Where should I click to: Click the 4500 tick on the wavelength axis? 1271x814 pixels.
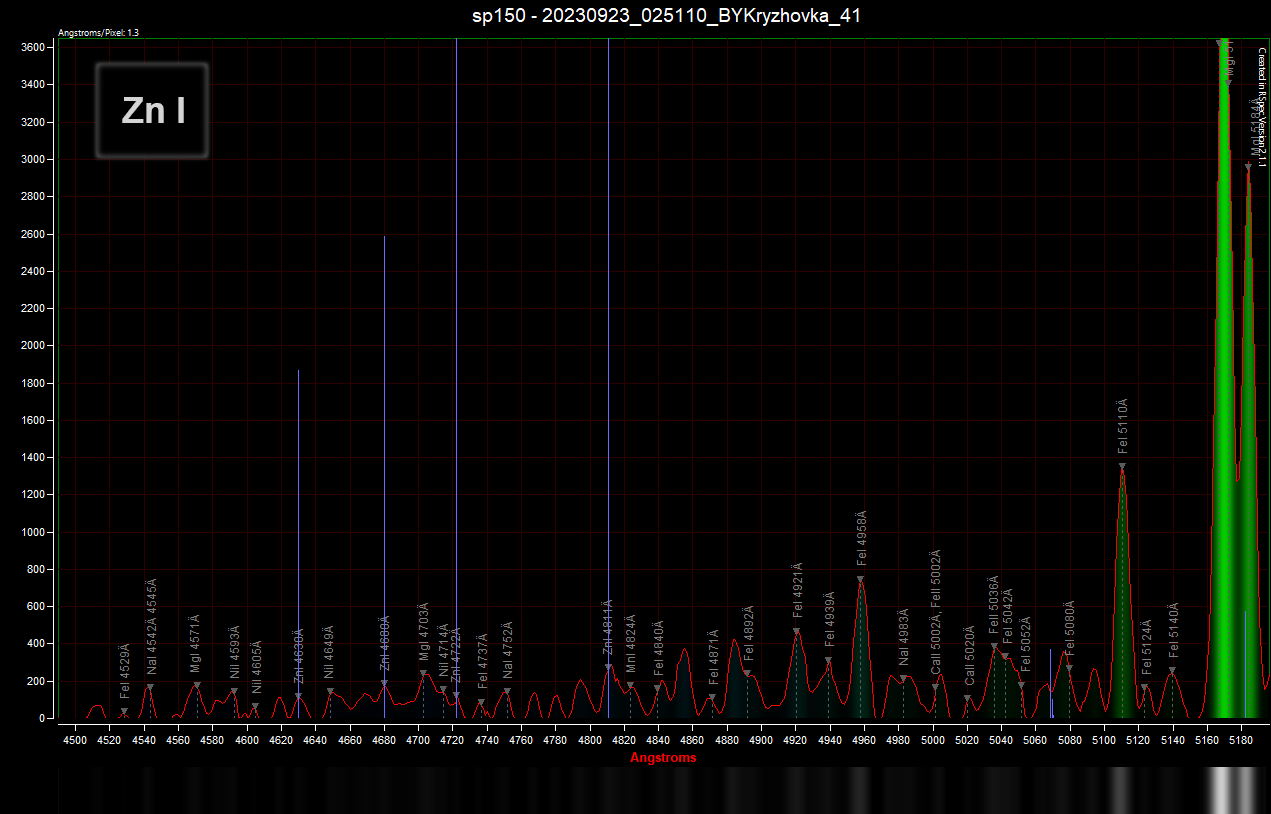click(x=75, y=741)
